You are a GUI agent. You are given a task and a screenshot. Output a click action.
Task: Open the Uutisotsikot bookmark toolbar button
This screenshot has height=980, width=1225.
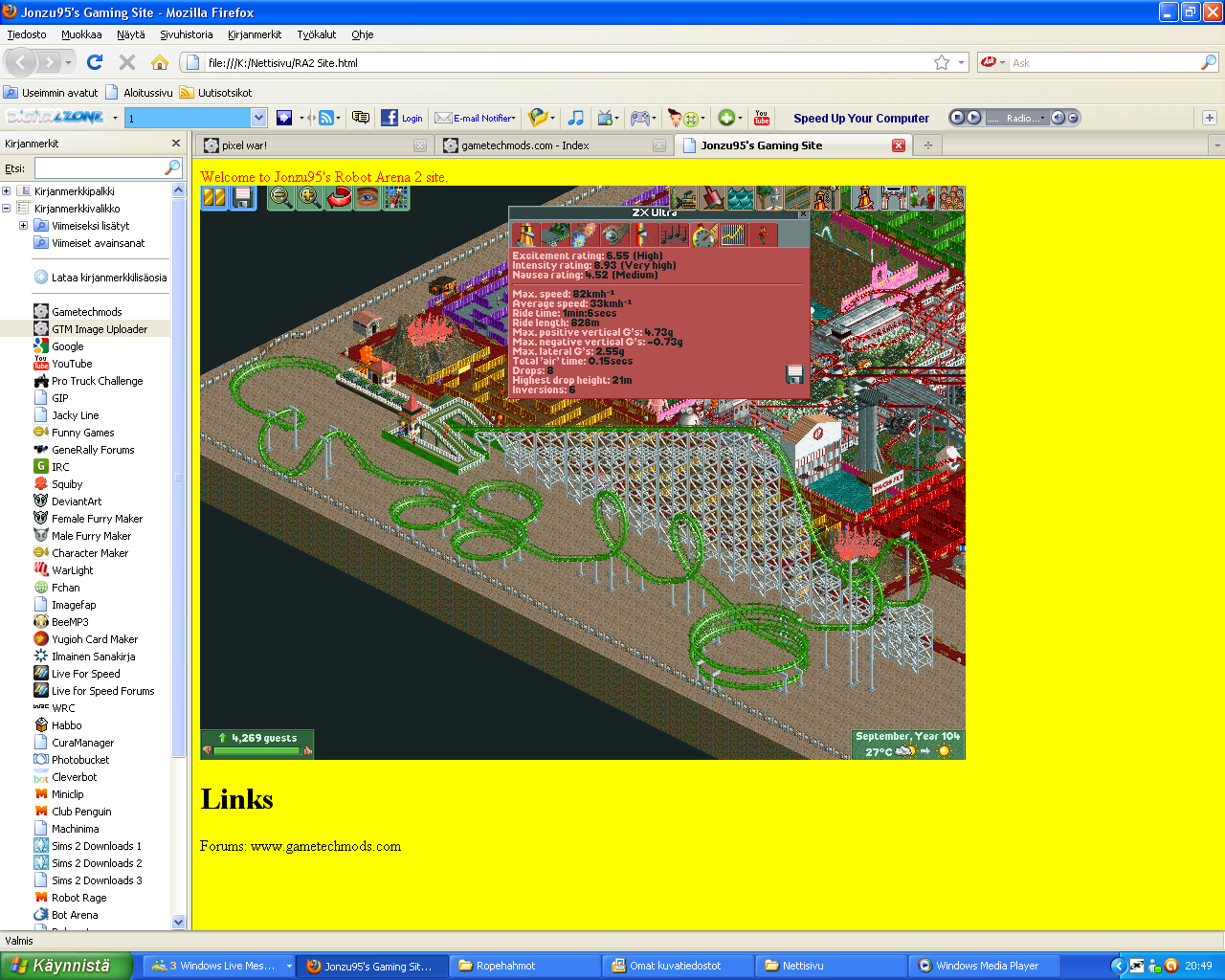216,93
